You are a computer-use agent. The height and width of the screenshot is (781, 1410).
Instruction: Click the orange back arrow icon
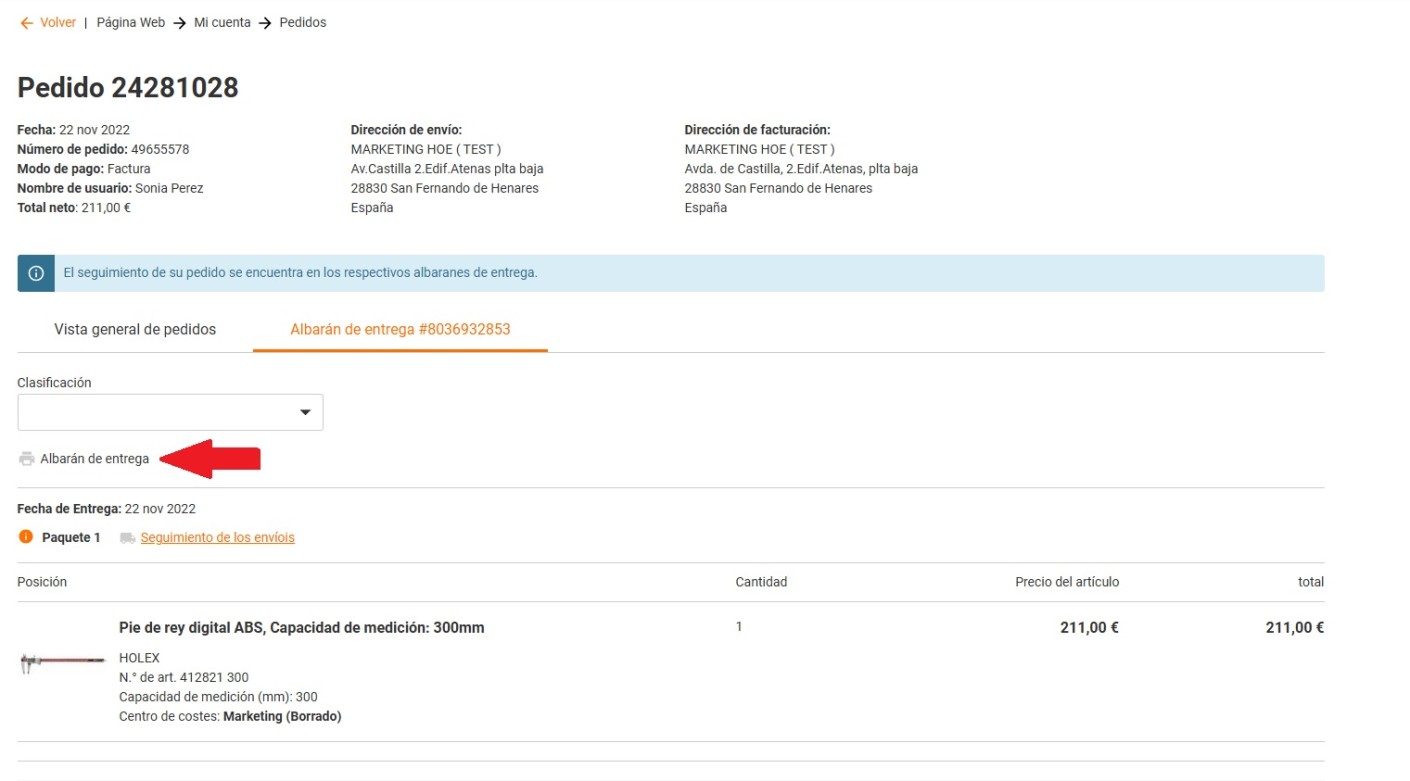26,23
